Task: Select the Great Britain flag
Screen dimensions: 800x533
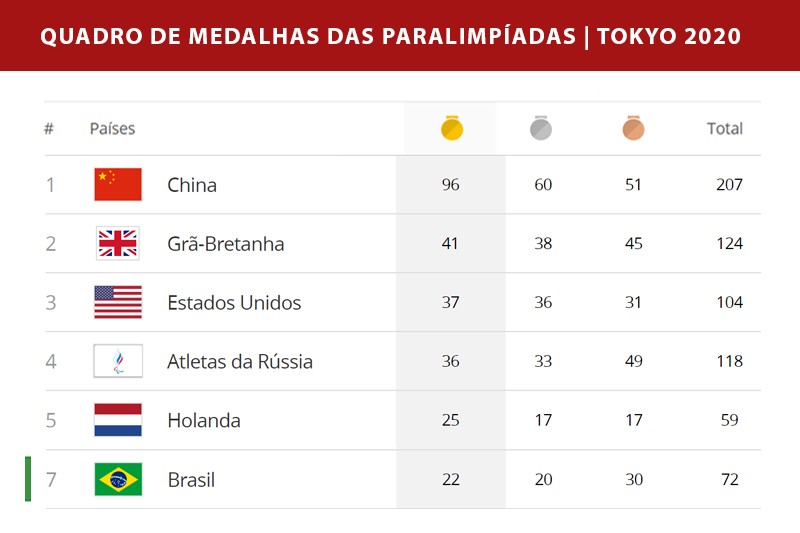Action: pos(118,243)
